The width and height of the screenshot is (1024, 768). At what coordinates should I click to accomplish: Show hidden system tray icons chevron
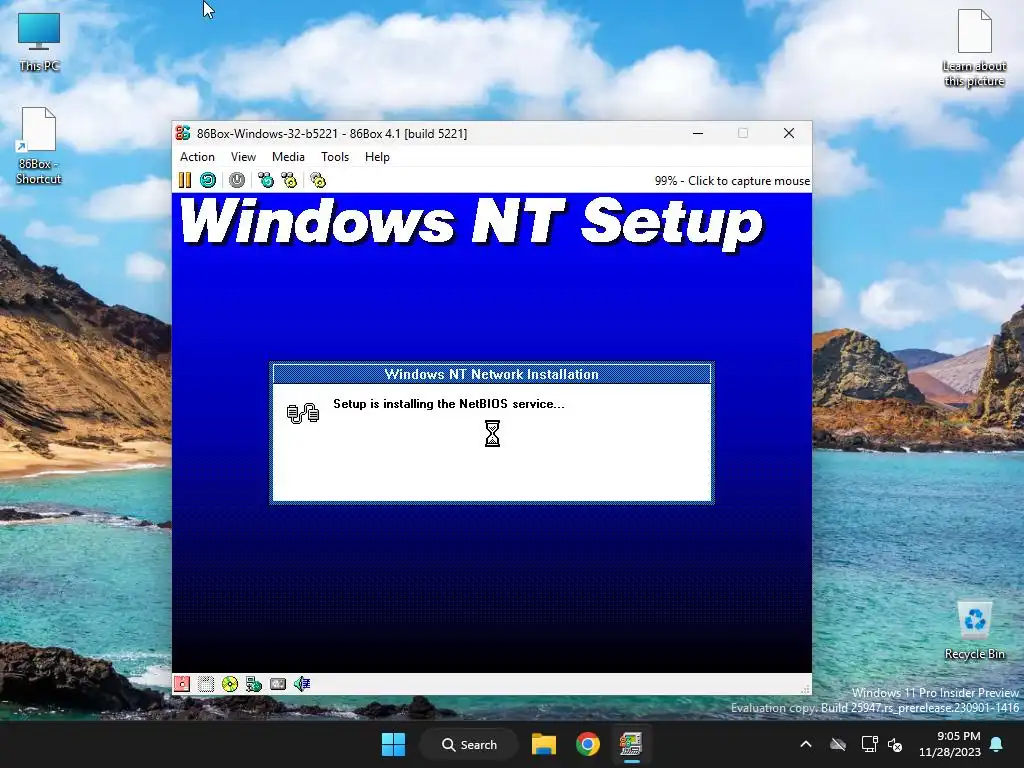pos(806,744)
